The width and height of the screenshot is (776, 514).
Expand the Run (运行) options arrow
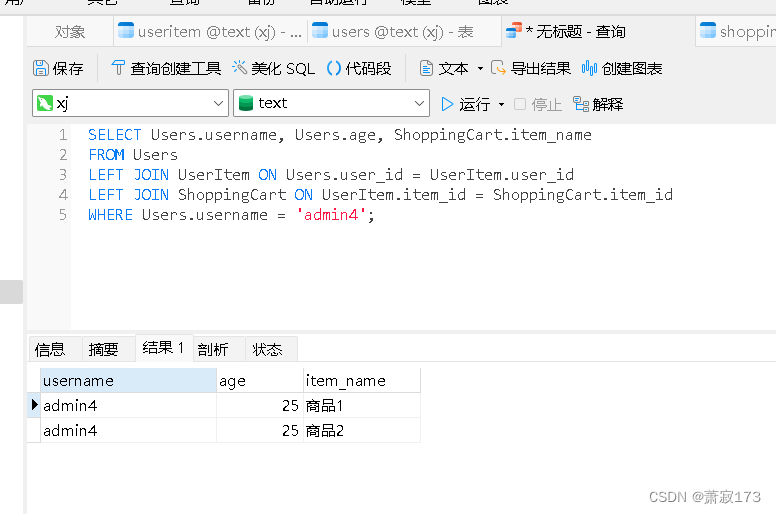tap(501, 104)
